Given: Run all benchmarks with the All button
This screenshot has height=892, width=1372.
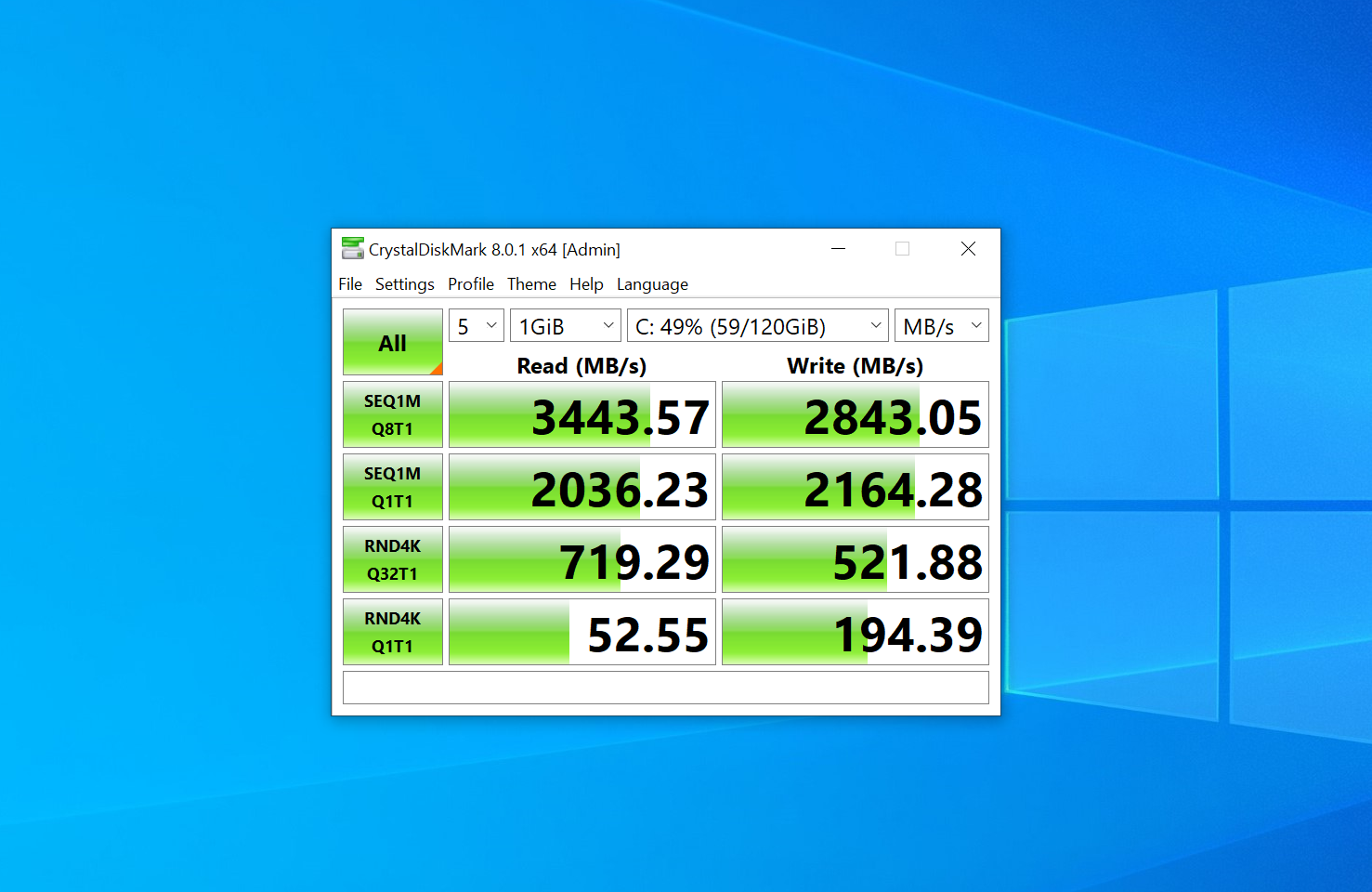Looking at the screenshot, I should 392,343.
